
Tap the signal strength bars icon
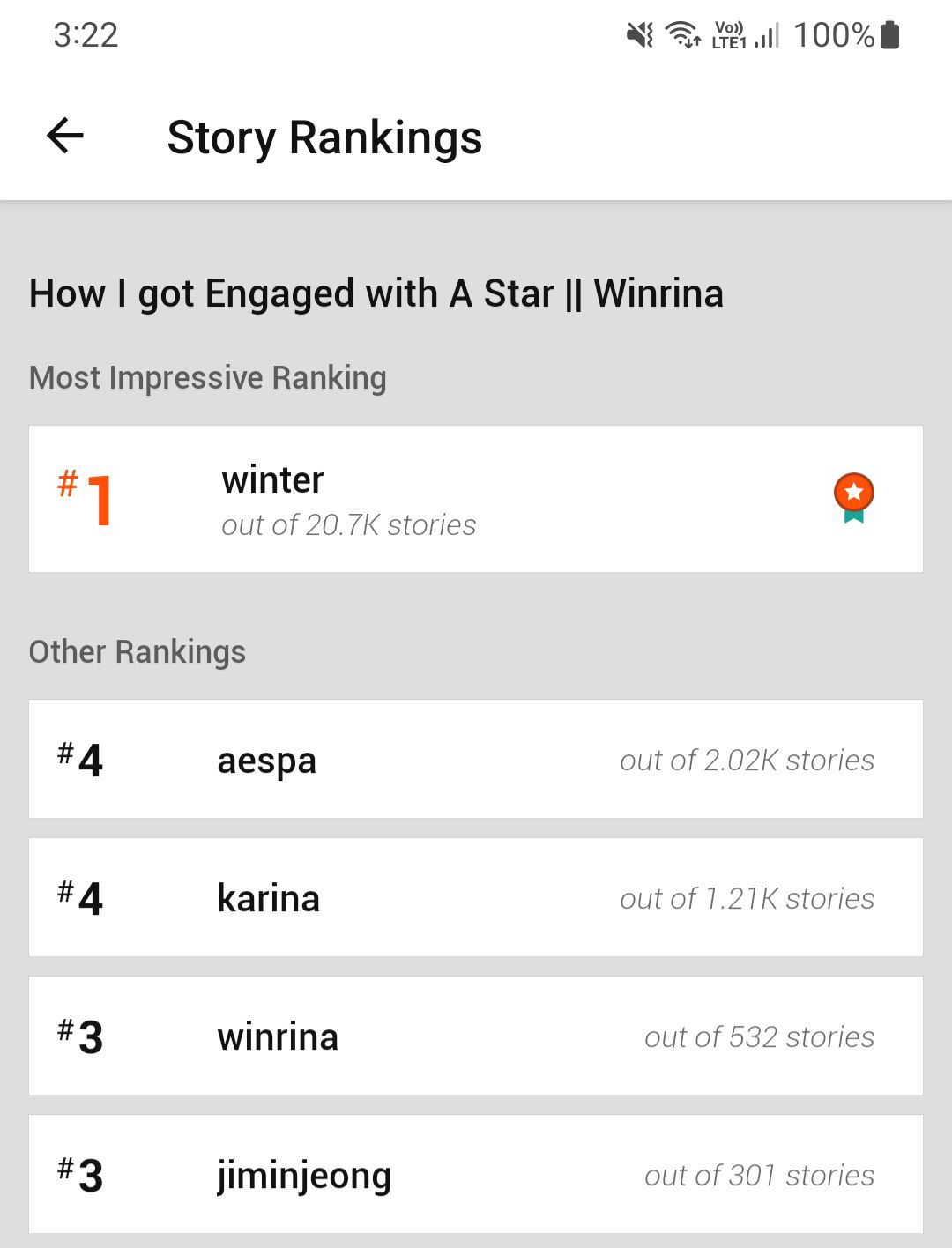[768, 35]
